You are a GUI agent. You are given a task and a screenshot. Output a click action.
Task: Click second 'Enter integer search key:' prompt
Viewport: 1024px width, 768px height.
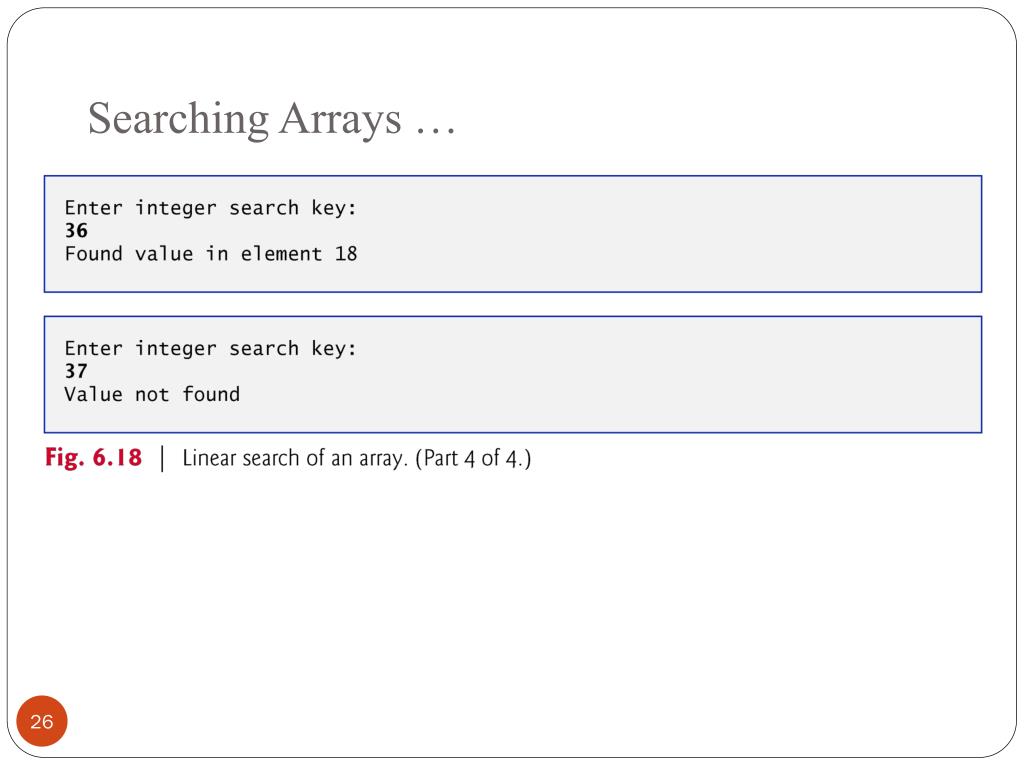tap(211, 348)
